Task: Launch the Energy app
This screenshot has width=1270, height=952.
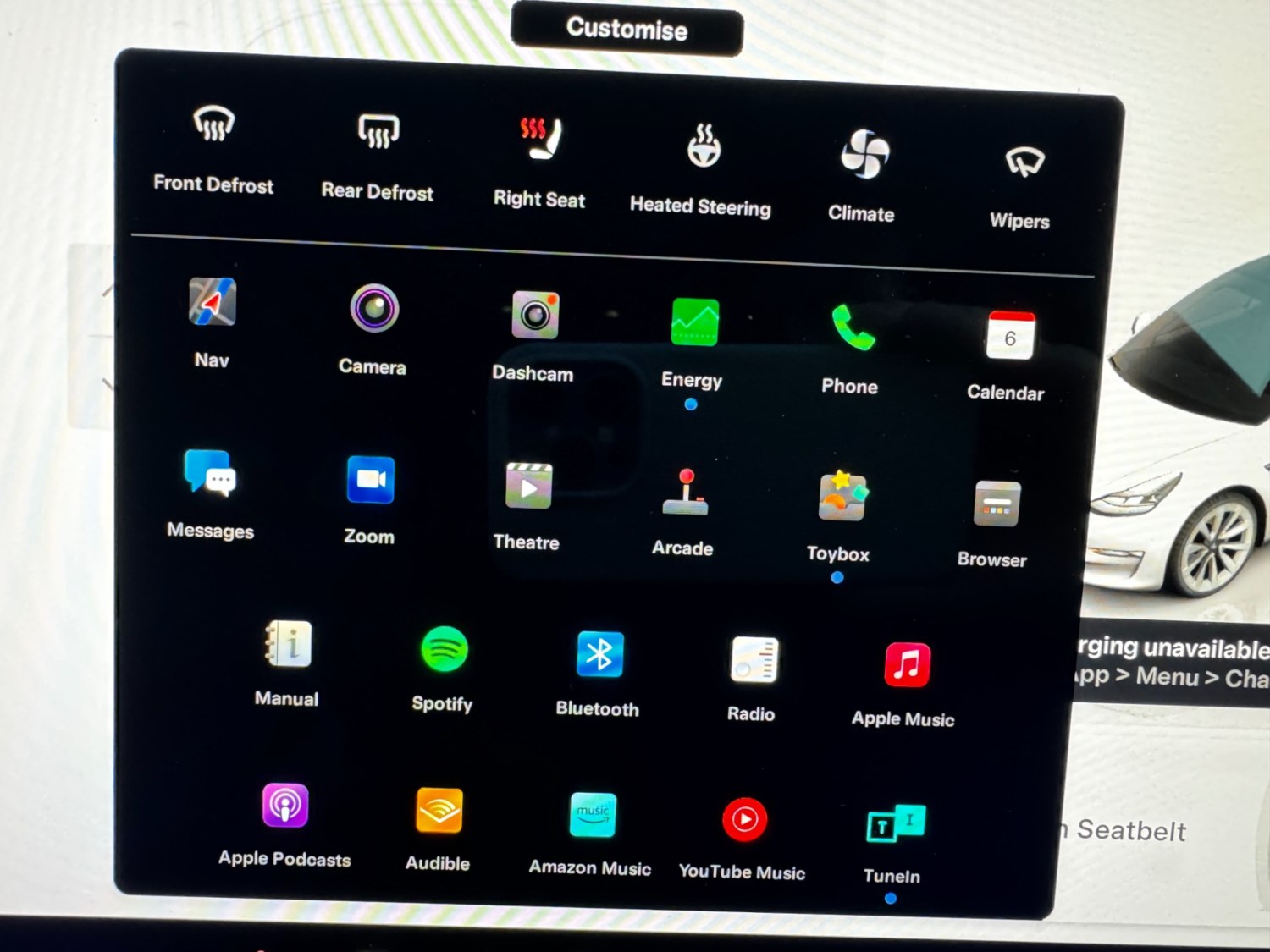Action: [x=695, y=322]
